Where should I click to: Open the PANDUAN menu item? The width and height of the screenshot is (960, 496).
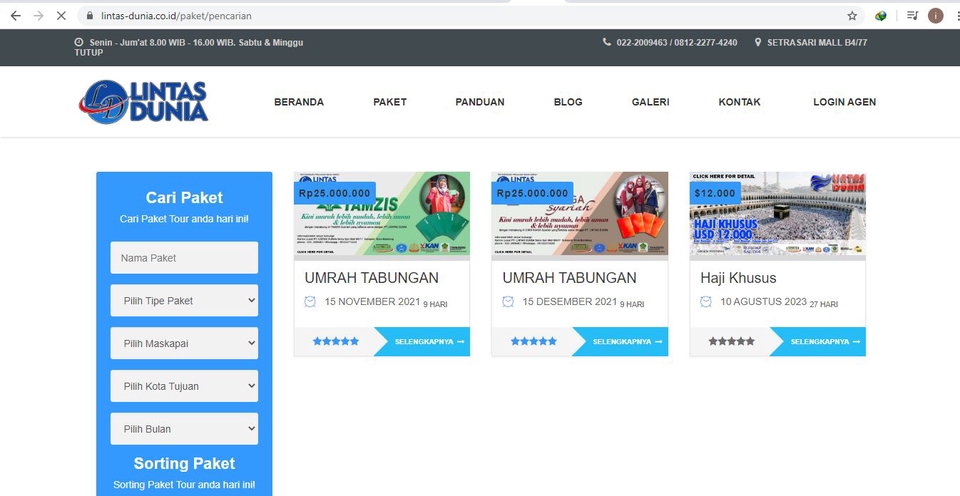tap(480, 102)
